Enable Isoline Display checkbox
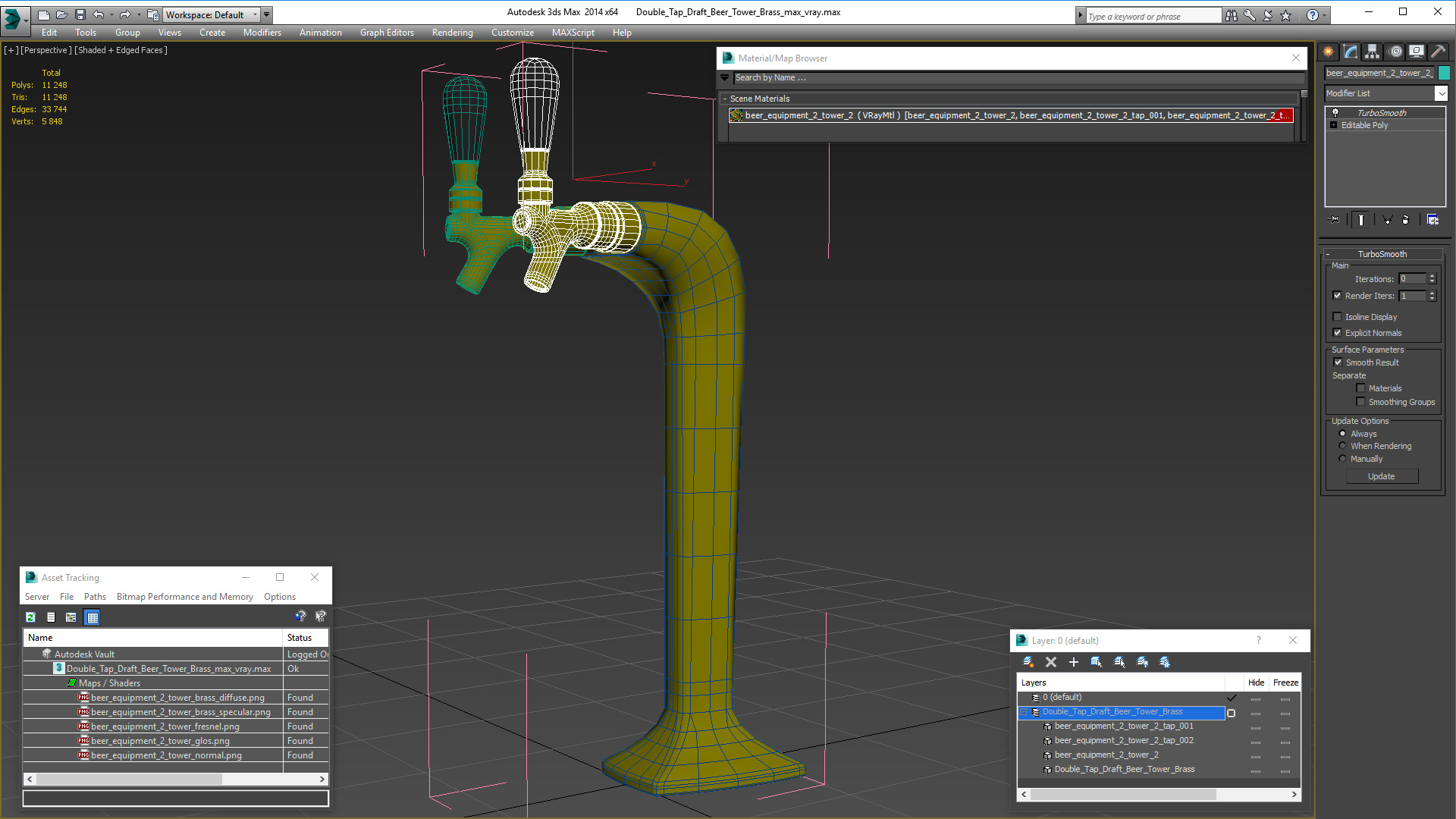1456x819 pixels. pos(1338,317)
